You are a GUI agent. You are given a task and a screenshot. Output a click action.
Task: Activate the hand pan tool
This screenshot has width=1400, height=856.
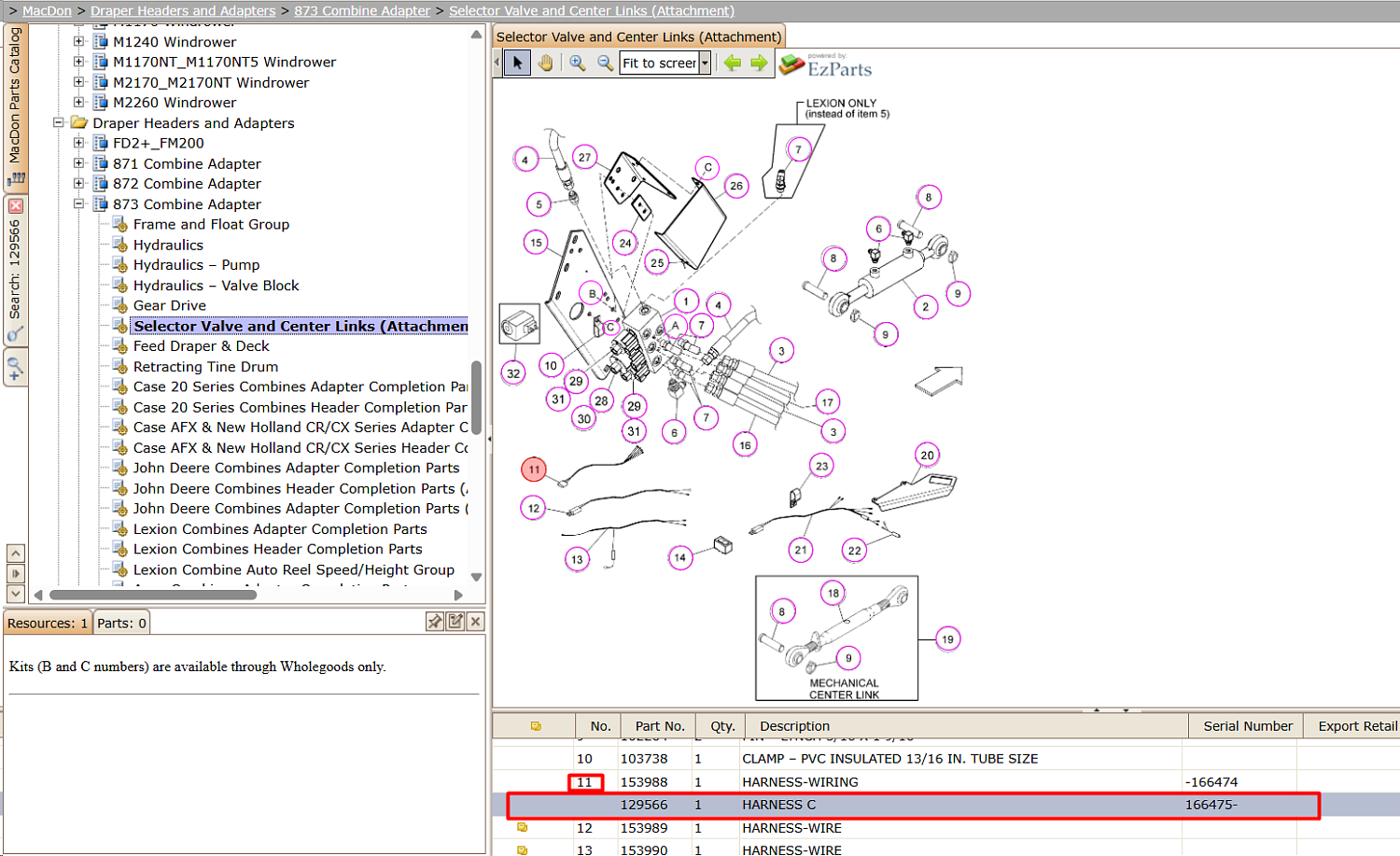pos(545,63)
